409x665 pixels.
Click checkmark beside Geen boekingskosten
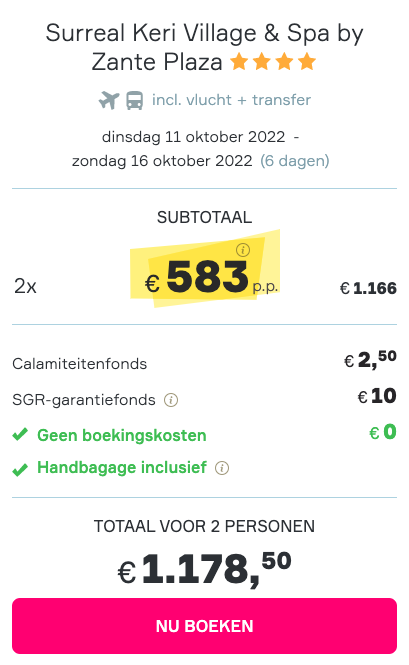20,435
